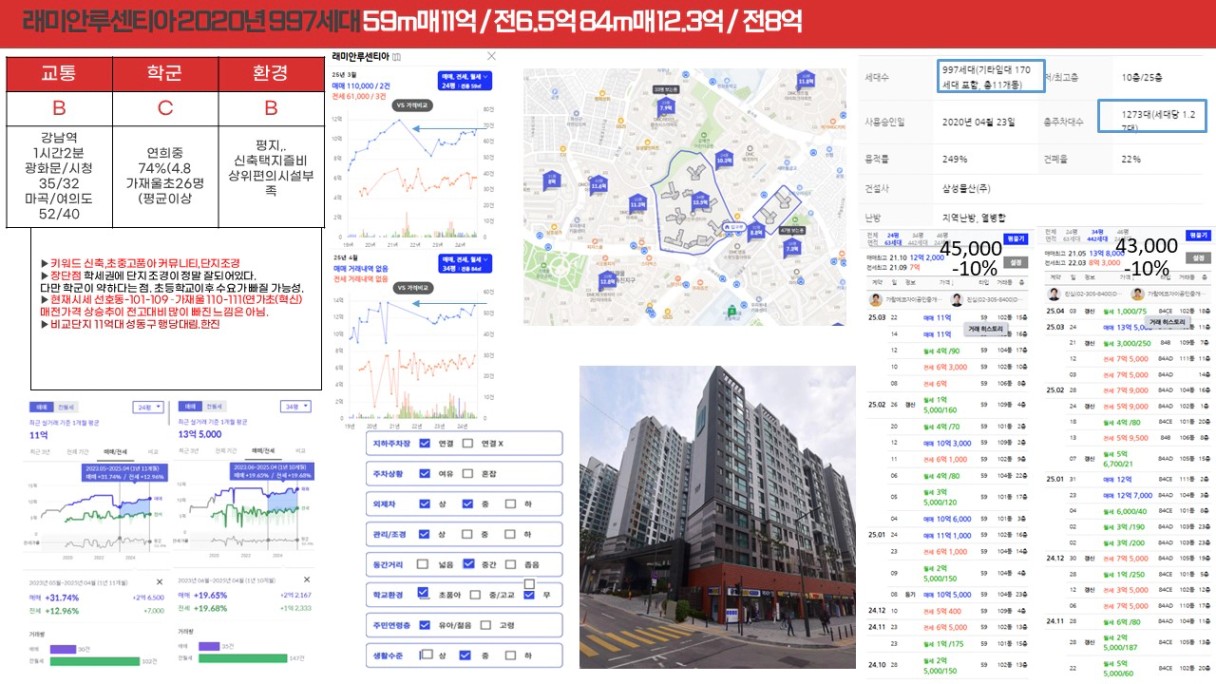Open the 34평 size dropdown above 13억 5,000 chart
1216x684 pixels.
297,408
